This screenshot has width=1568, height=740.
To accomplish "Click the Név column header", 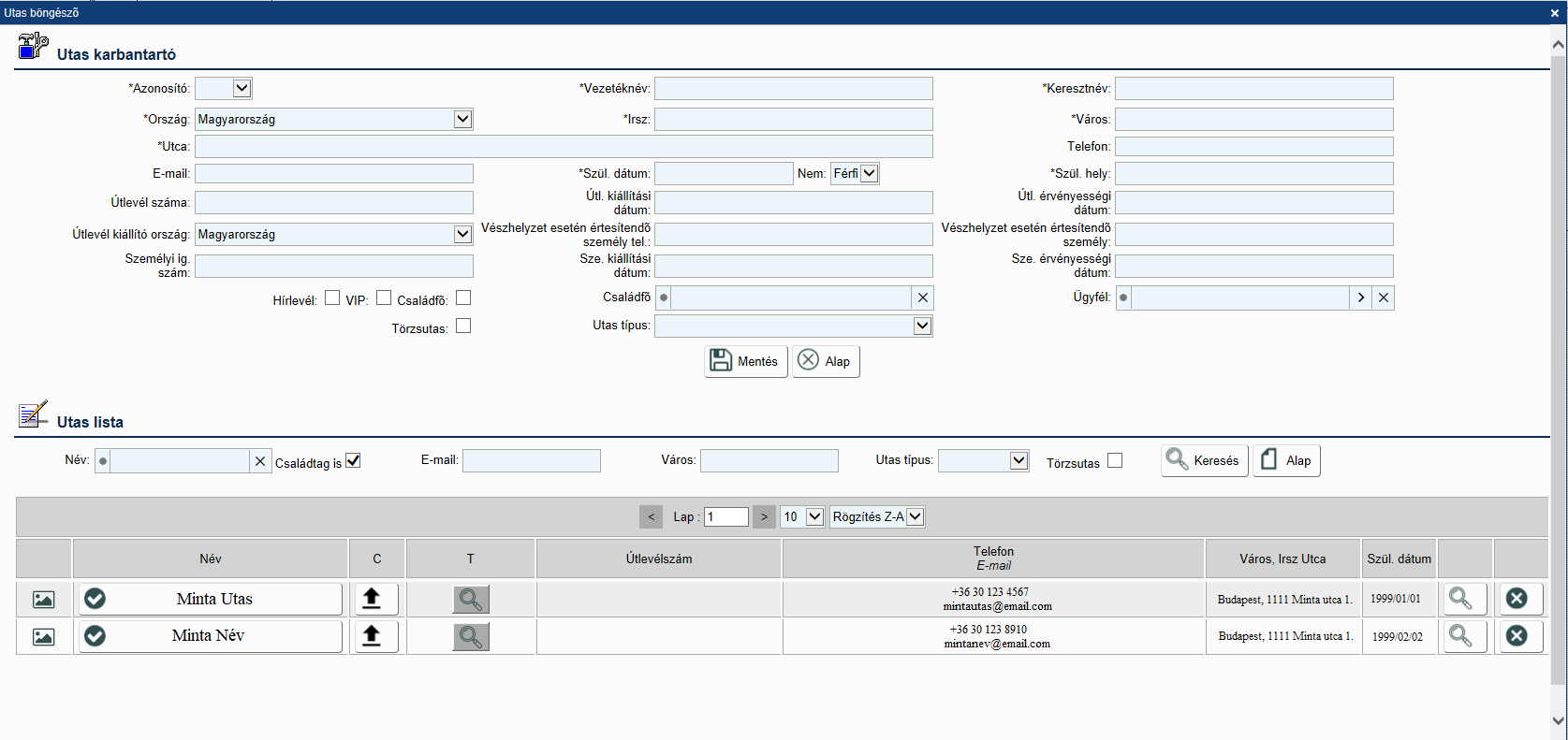I will (211, 559).
